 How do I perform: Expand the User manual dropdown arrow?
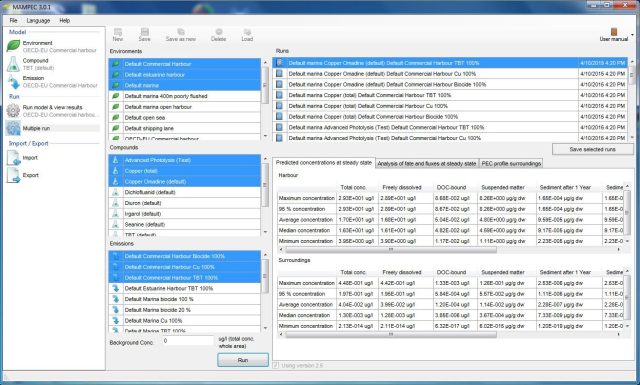pos(632,35)
